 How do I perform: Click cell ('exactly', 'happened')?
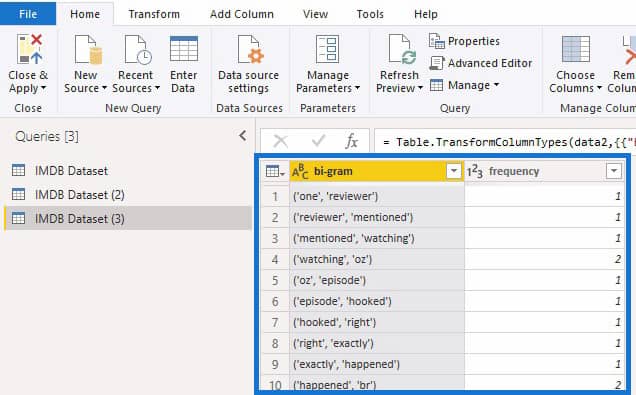377,365
